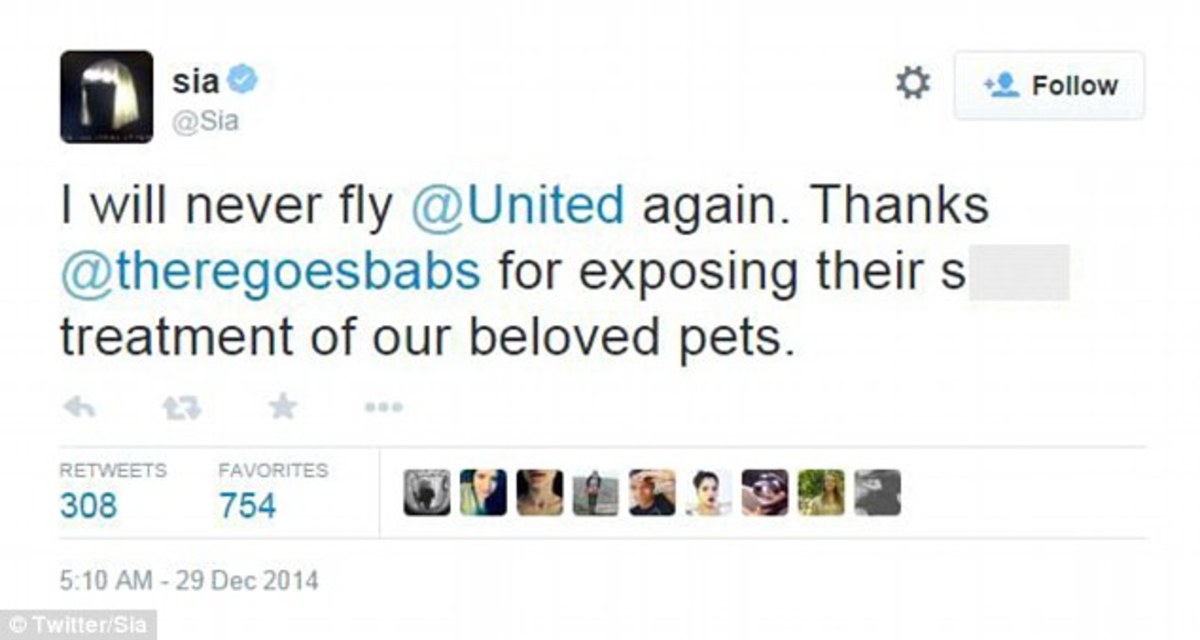Retweet this tweet using the retweet icon

tap(181, 407)
